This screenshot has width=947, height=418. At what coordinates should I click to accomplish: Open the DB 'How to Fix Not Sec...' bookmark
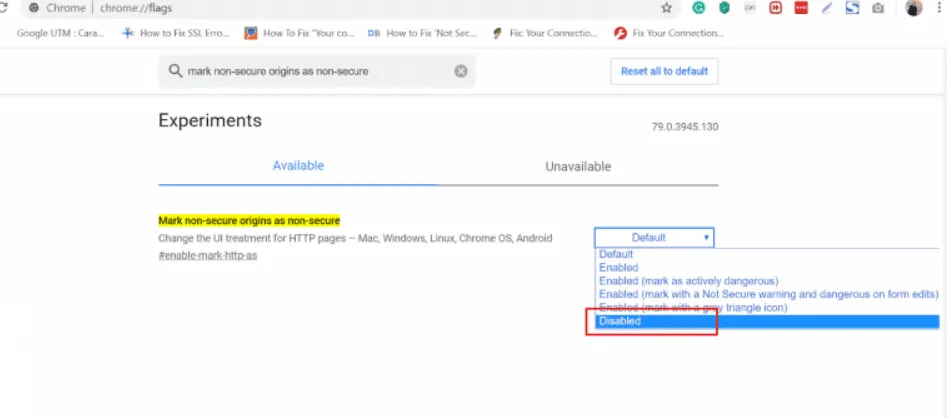click(x=422, y=33)
